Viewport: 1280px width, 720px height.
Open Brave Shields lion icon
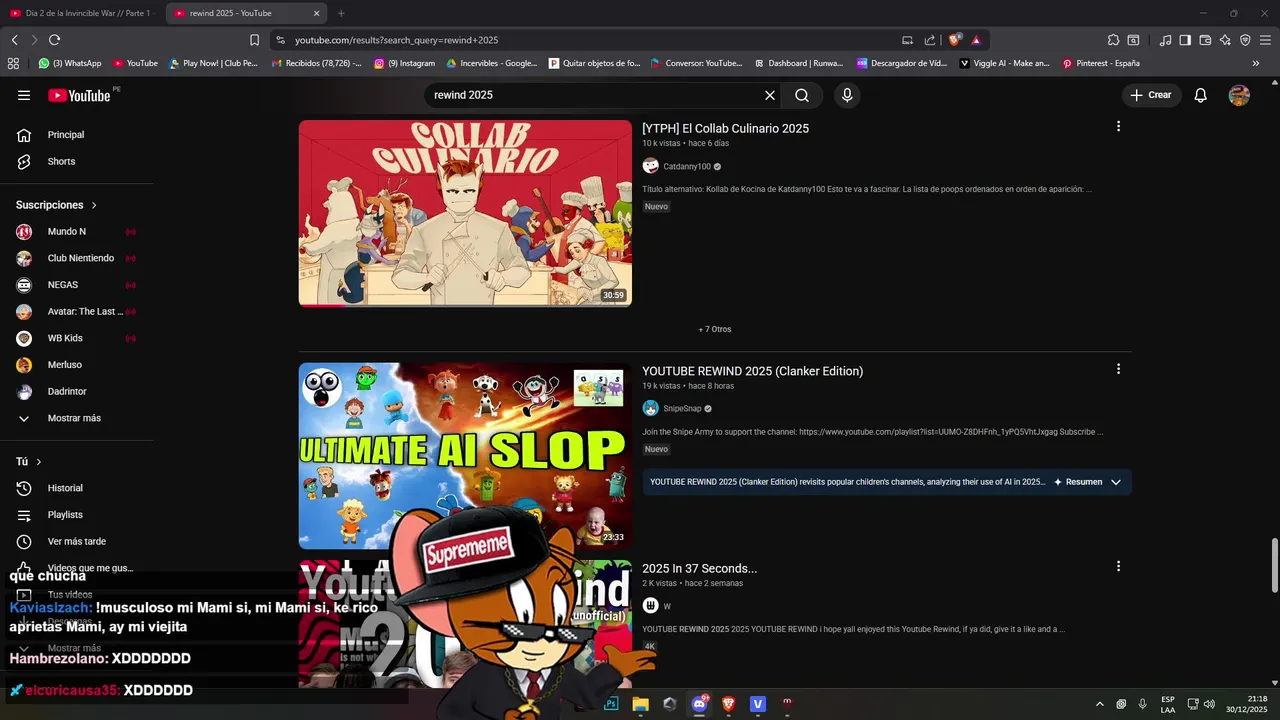954,40
